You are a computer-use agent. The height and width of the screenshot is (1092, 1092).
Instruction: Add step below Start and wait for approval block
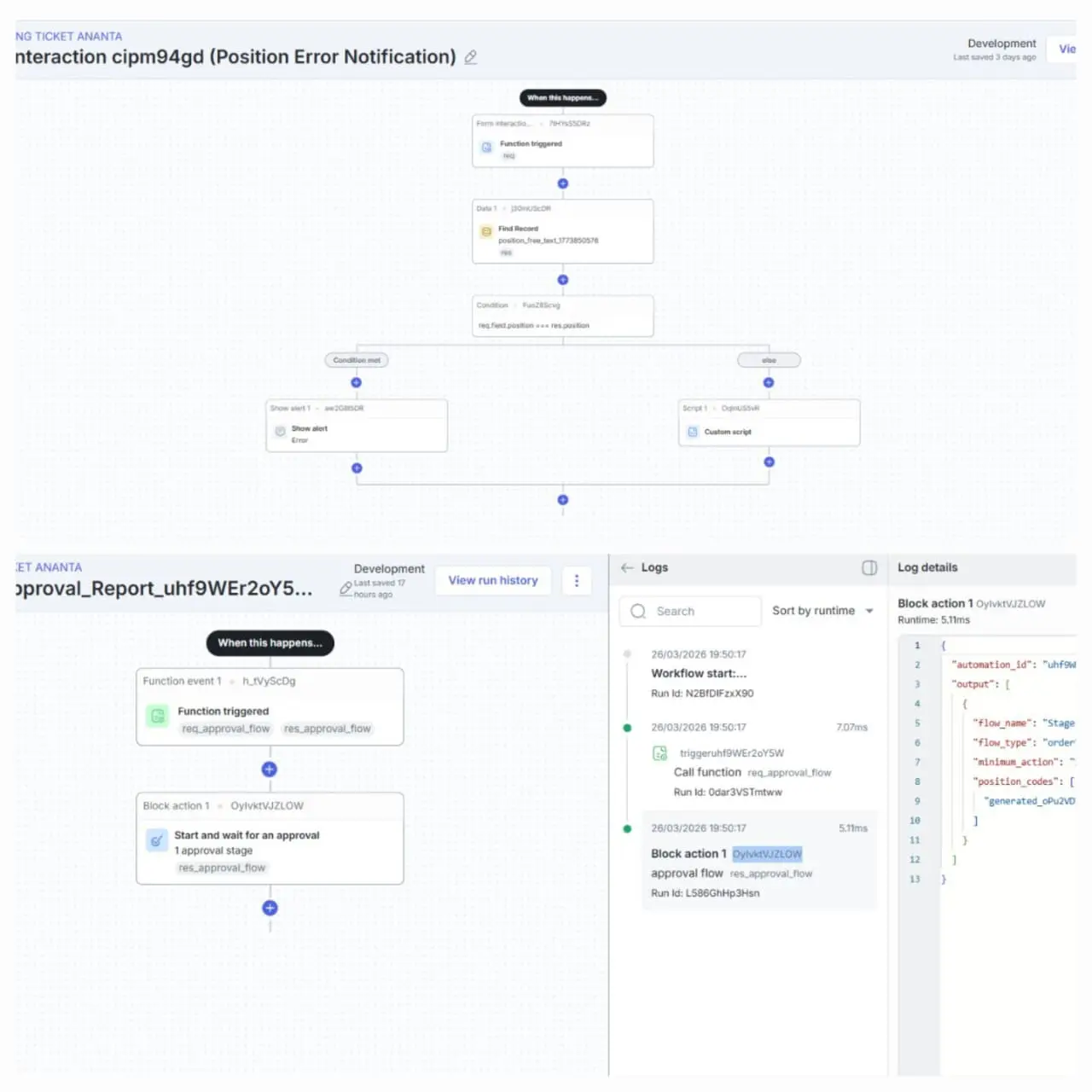click(x=270, y=908)
